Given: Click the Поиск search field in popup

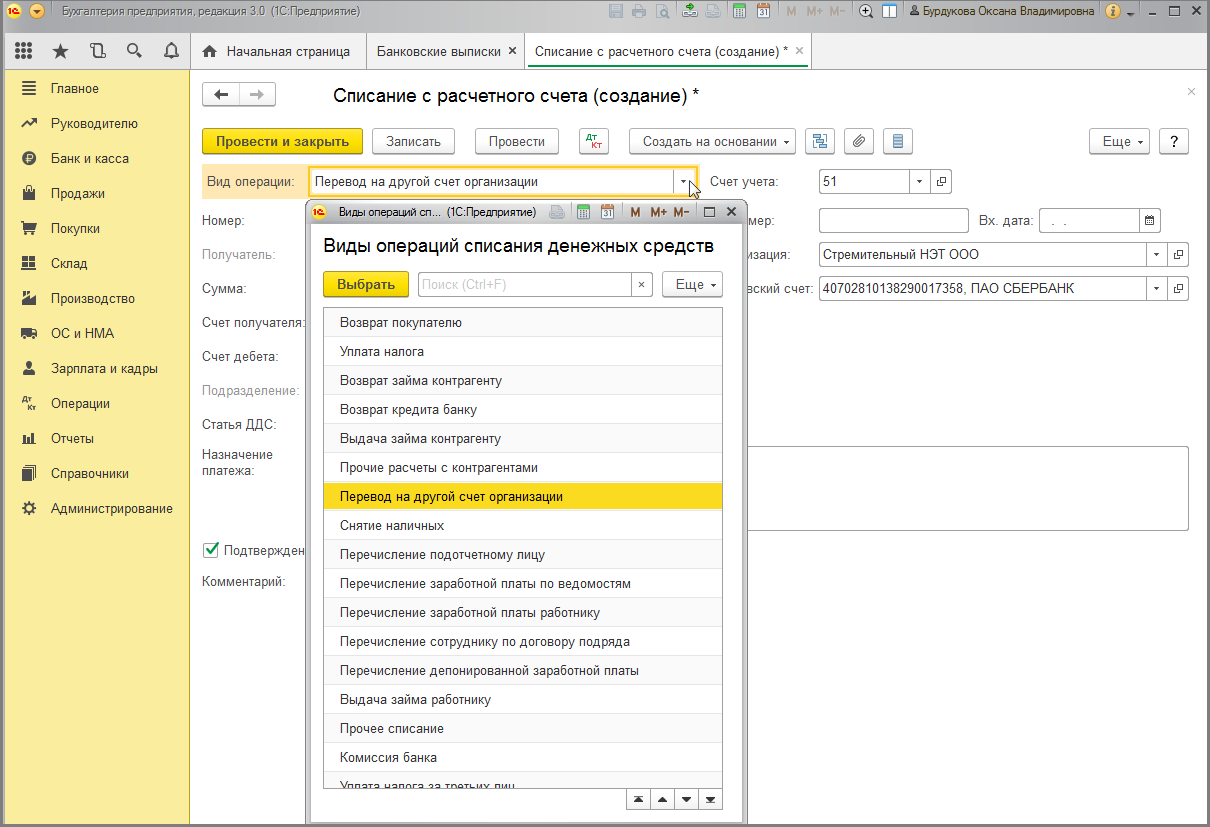Looking at the screenshot, I should click(x=525, y=285).
